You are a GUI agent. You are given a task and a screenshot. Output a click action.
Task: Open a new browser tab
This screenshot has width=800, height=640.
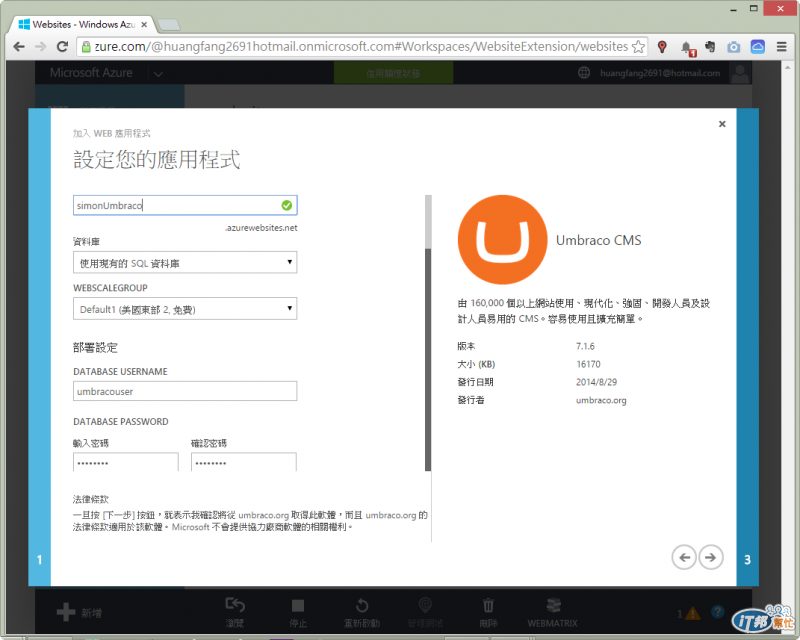point(169,24)
